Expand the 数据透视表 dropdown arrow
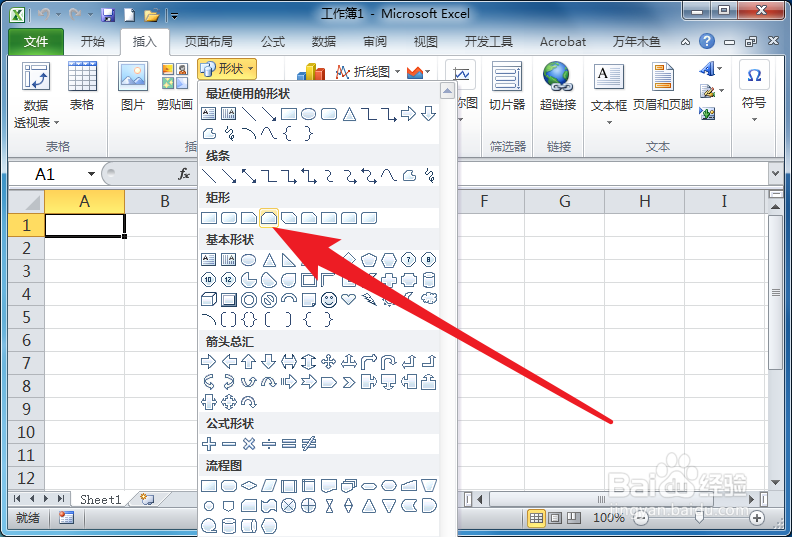 [57, 122]
